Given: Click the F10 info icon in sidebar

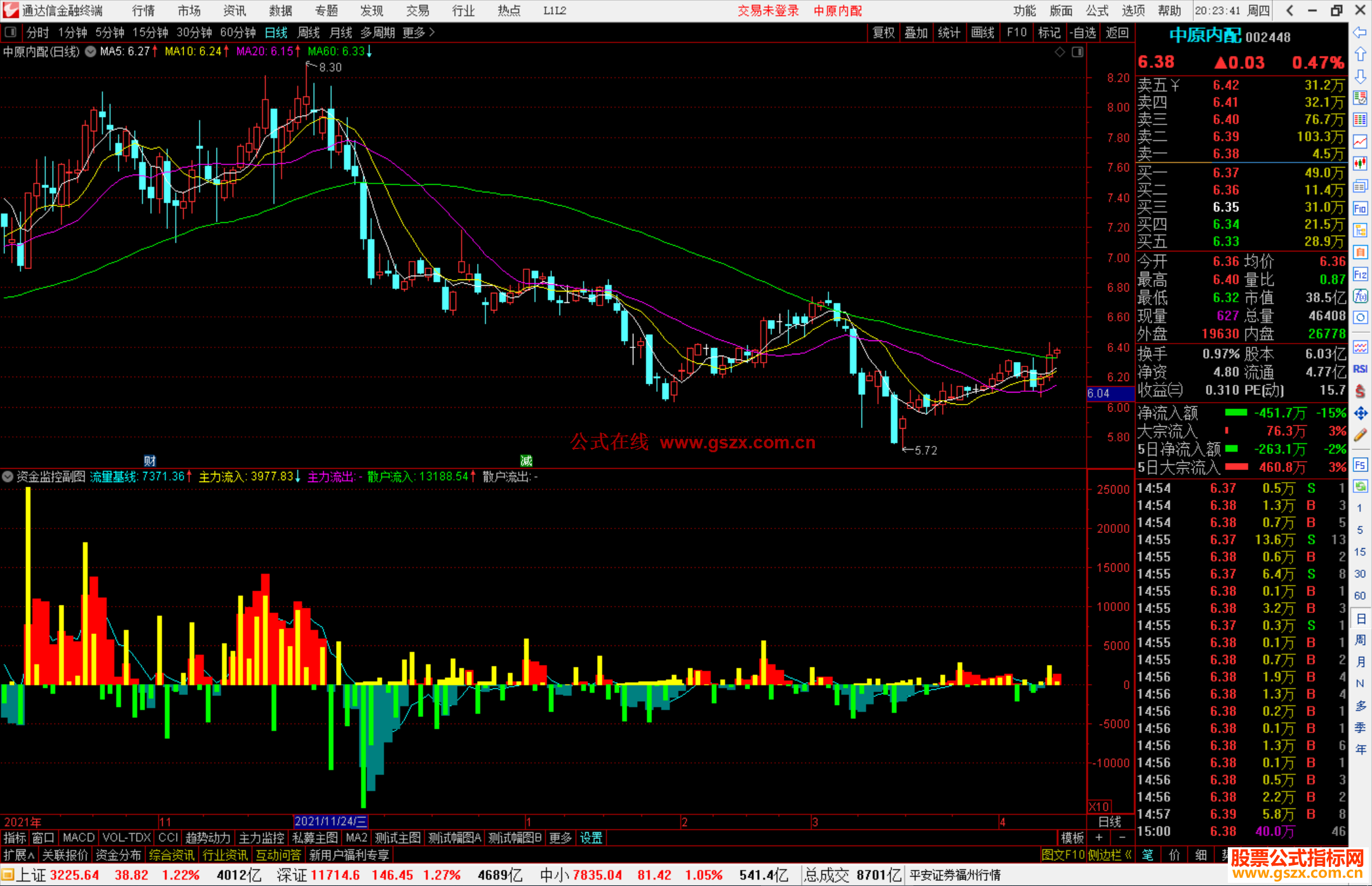Looking at the screenshot, I should tap(1360, 208).
